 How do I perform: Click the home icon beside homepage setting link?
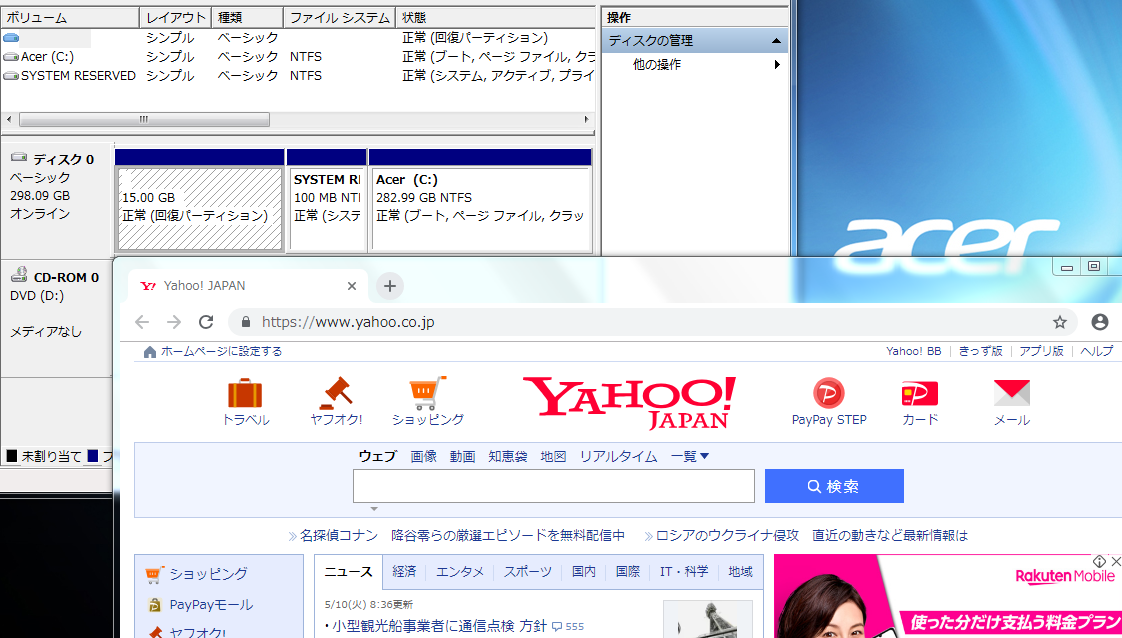(150, 351)
